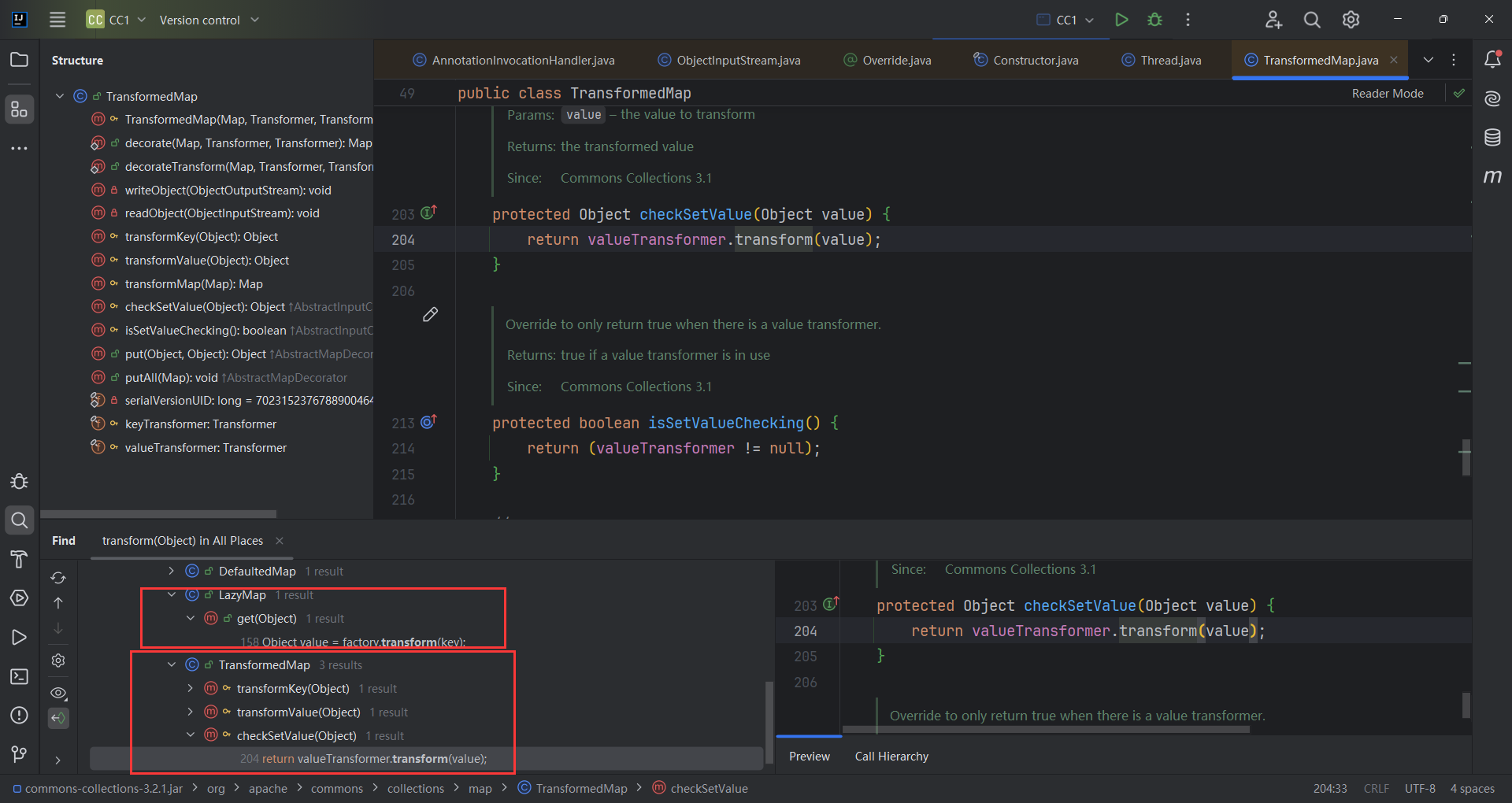Switch to Constructor.java tab
The height and width of the screenshot is (803, 1512).
pos(1026,60)
